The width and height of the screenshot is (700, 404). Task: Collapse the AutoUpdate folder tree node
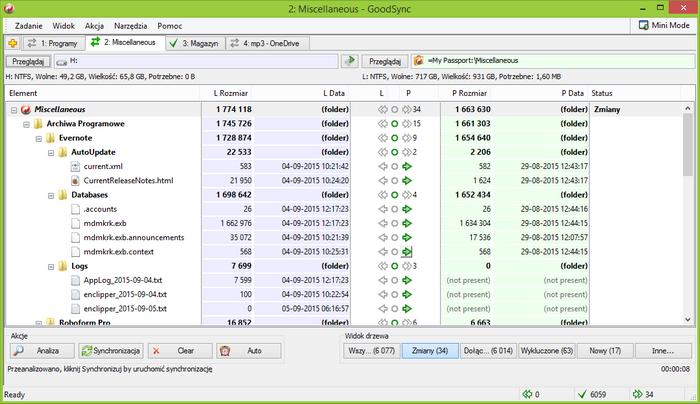pos(50,152)
